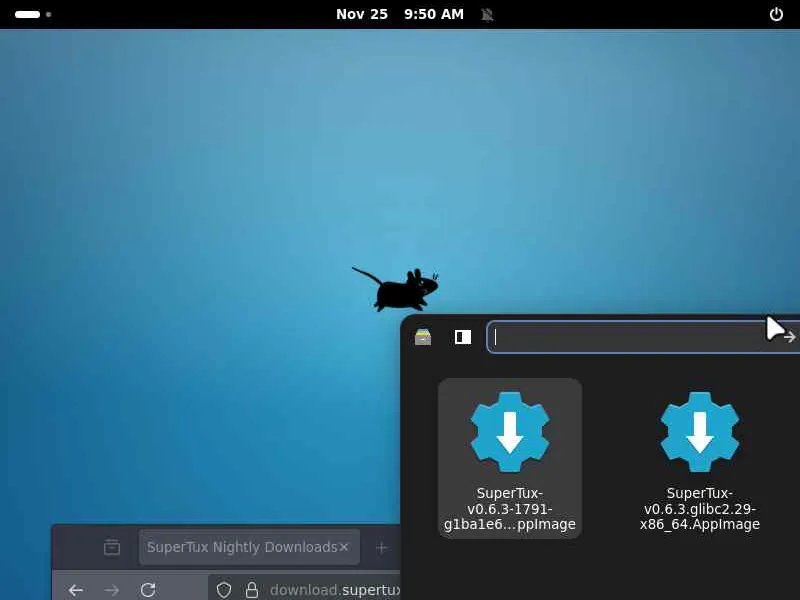
Task: Click browser forward arrow
Action: coord(111,590)
